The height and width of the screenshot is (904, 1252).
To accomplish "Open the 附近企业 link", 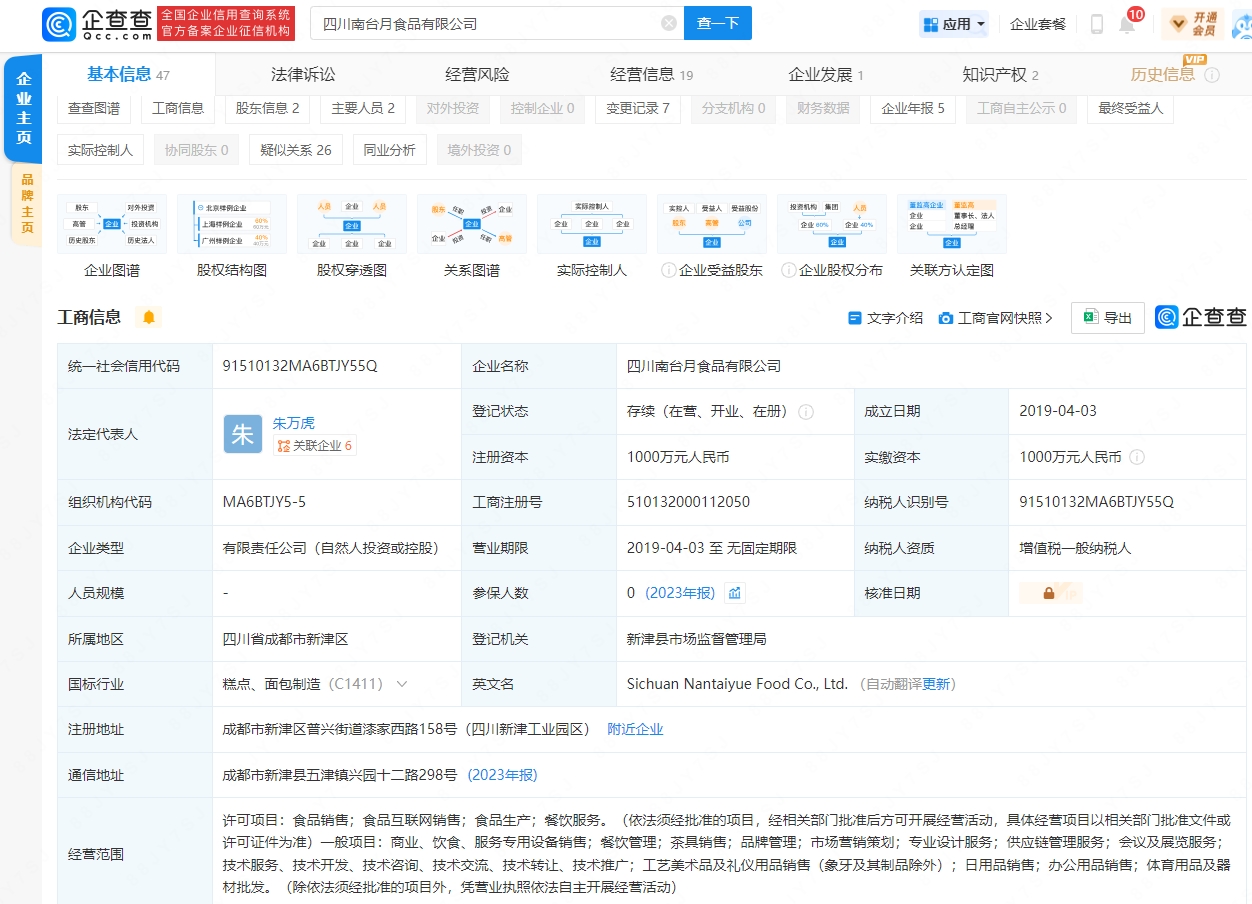I will 635,729.
